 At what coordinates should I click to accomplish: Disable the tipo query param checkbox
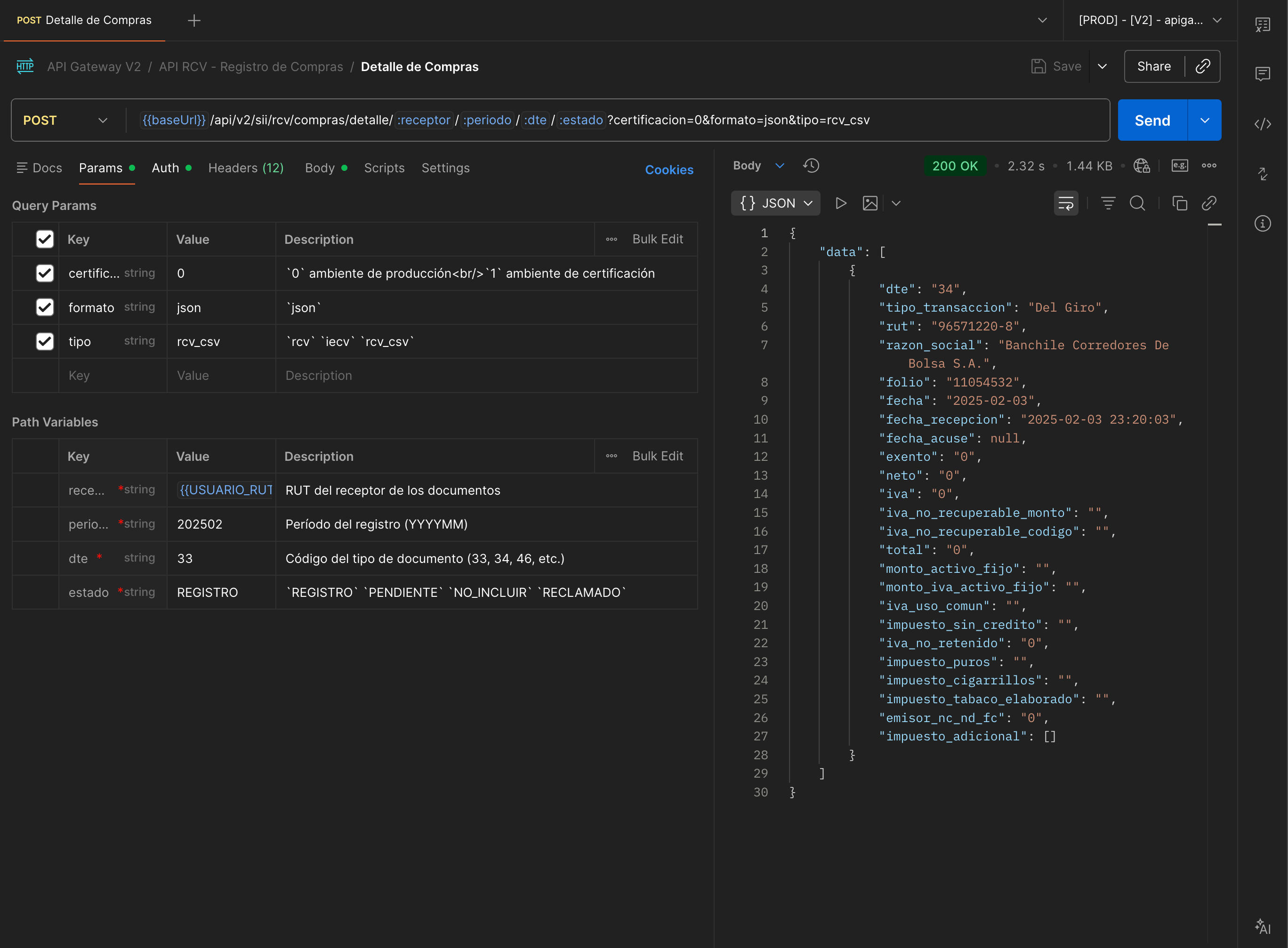pyautogui.click(x=45, y=341)
